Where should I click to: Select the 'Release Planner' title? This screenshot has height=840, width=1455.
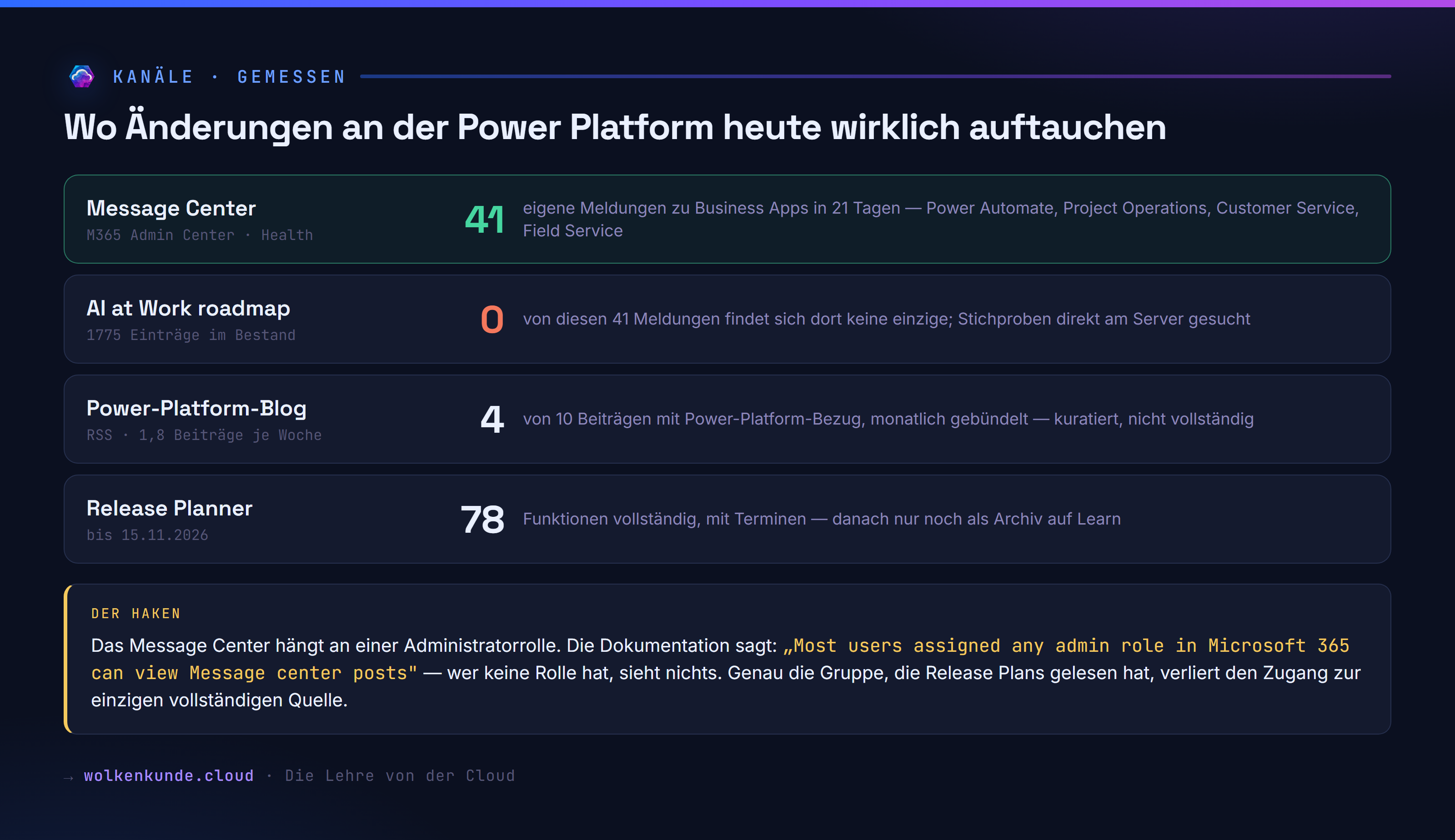coord(170,508)
